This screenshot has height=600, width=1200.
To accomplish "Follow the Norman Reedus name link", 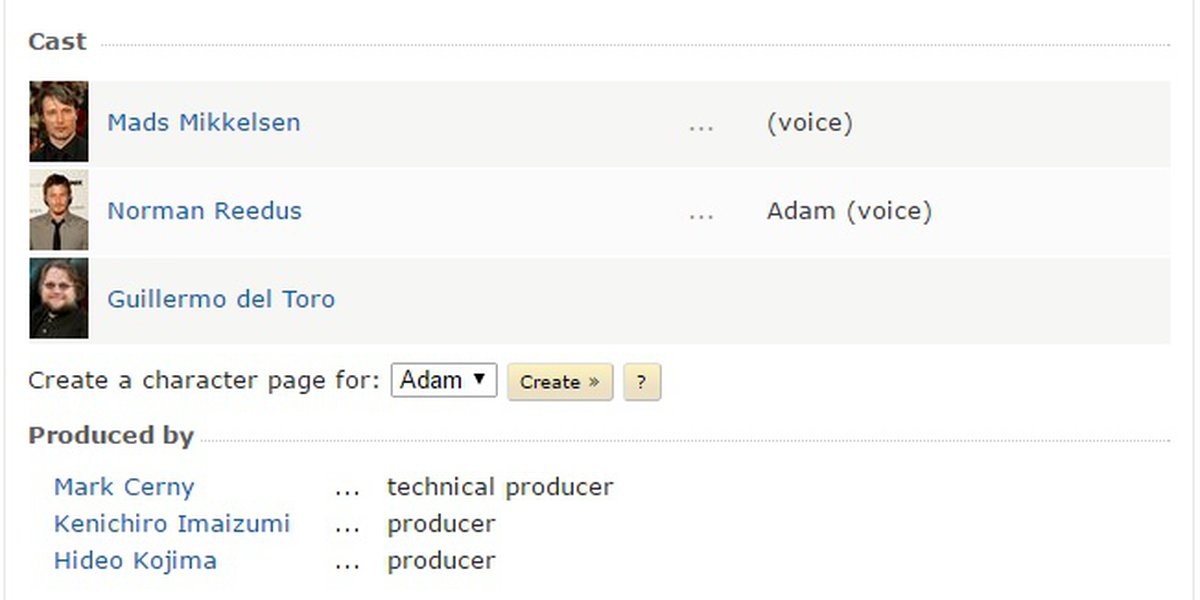I will [204, 211].
